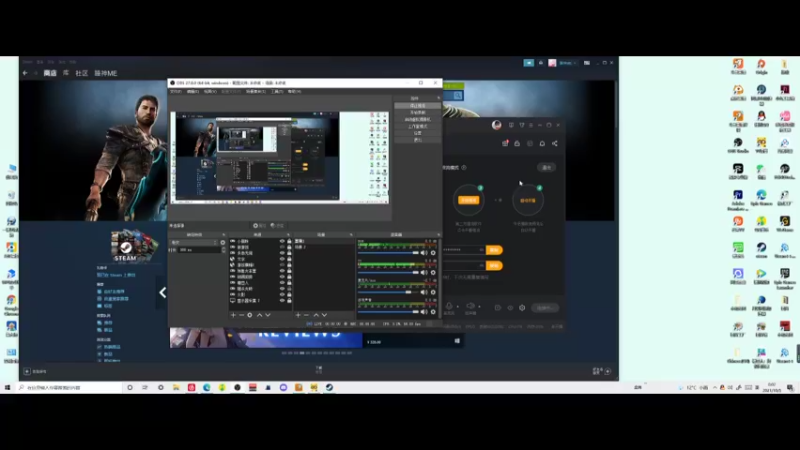Pop out the OBS Controls dock

pyautogui.click(x=438, y=98)
